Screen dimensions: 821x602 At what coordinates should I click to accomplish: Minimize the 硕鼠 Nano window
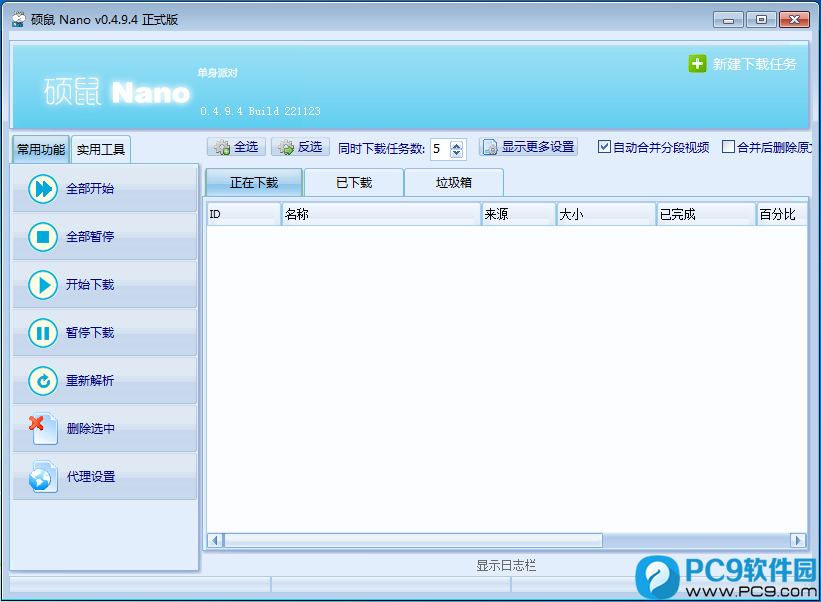(x=728, y=20)
